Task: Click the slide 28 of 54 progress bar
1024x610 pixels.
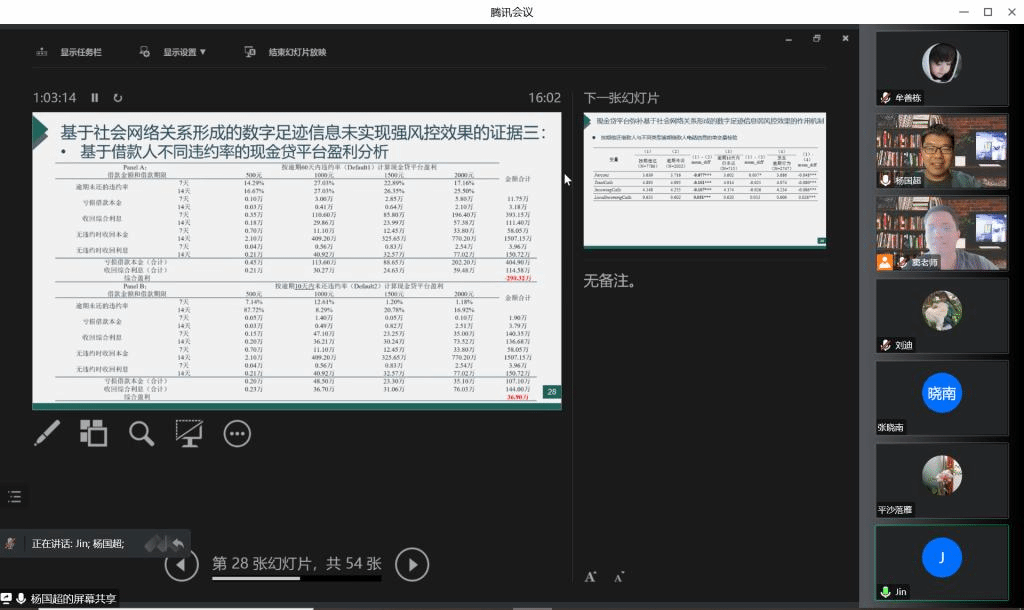Action: [x=296, y=578]
